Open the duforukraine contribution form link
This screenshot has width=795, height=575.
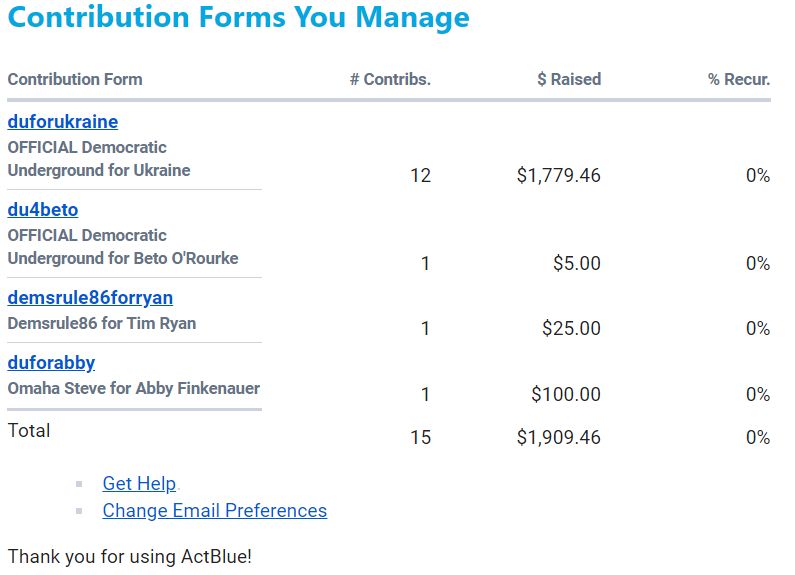click(63, 122)
